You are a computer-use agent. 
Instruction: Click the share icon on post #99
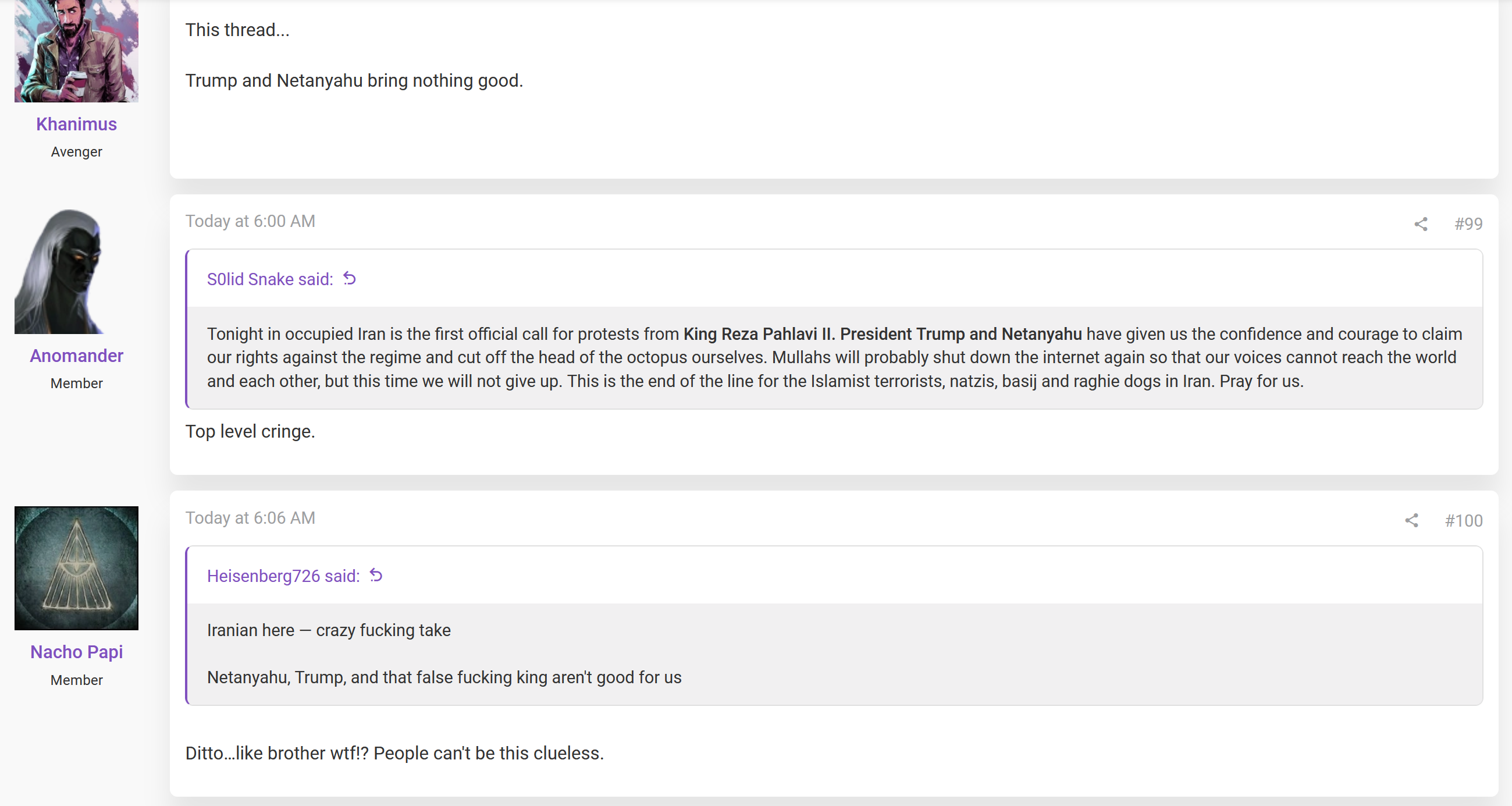[x=1421, y=223]
